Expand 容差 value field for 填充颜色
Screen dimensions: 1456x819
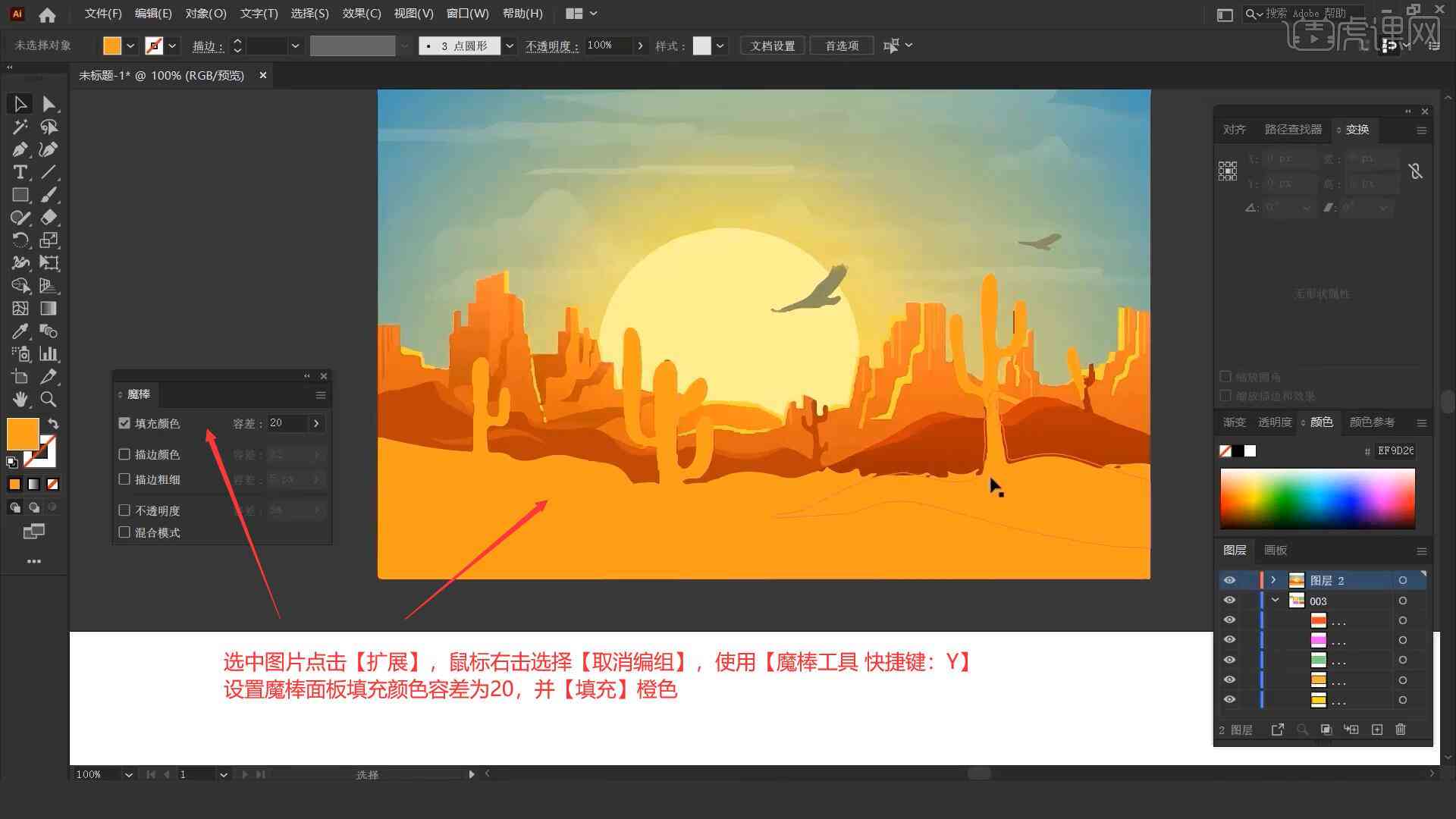pyautogui.click(x=317, y=423)
